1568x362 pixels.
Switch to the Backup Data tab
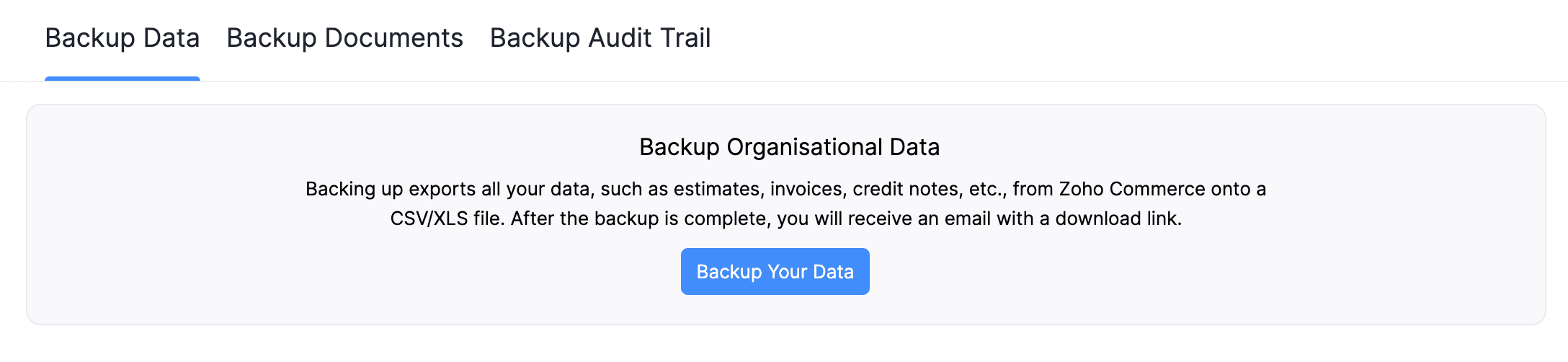tap(122, 38)
